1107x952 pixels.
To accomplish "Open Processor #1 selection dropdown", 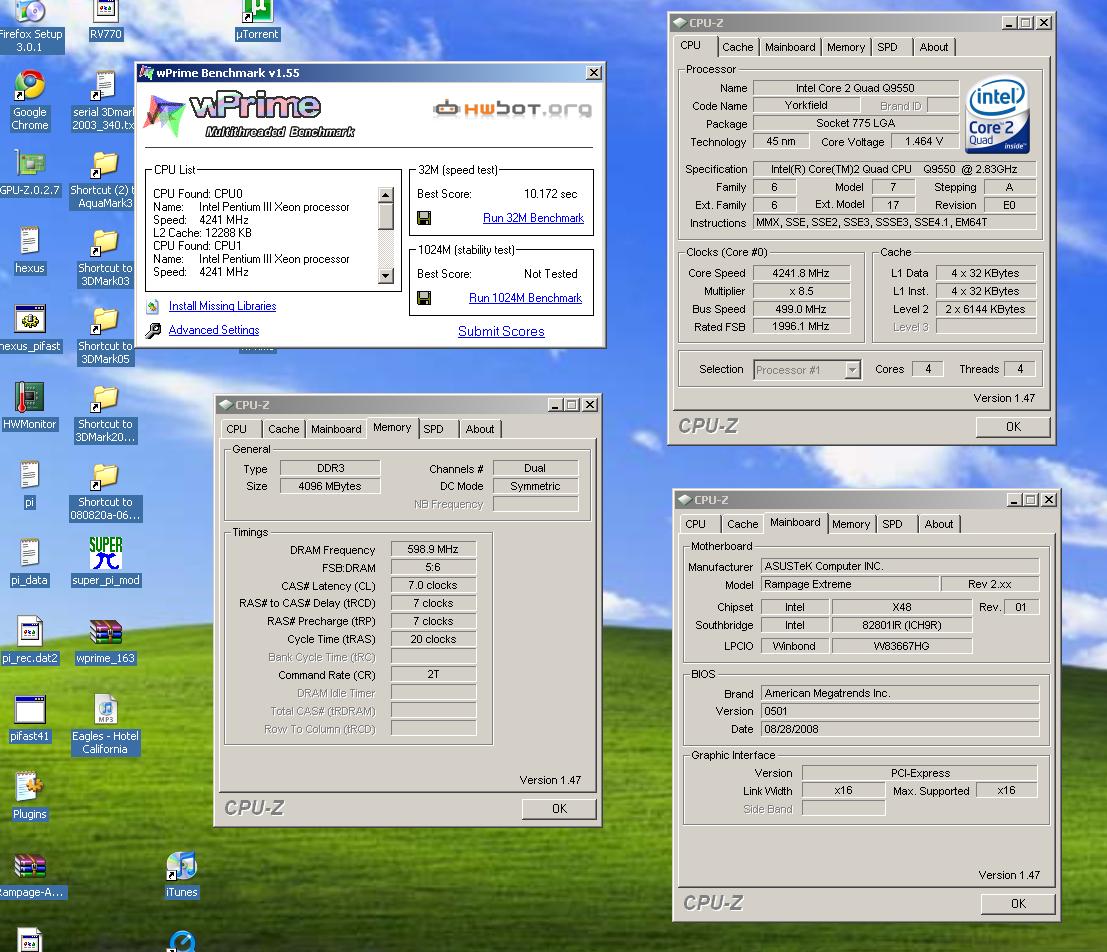I will (x=853, y=369).
